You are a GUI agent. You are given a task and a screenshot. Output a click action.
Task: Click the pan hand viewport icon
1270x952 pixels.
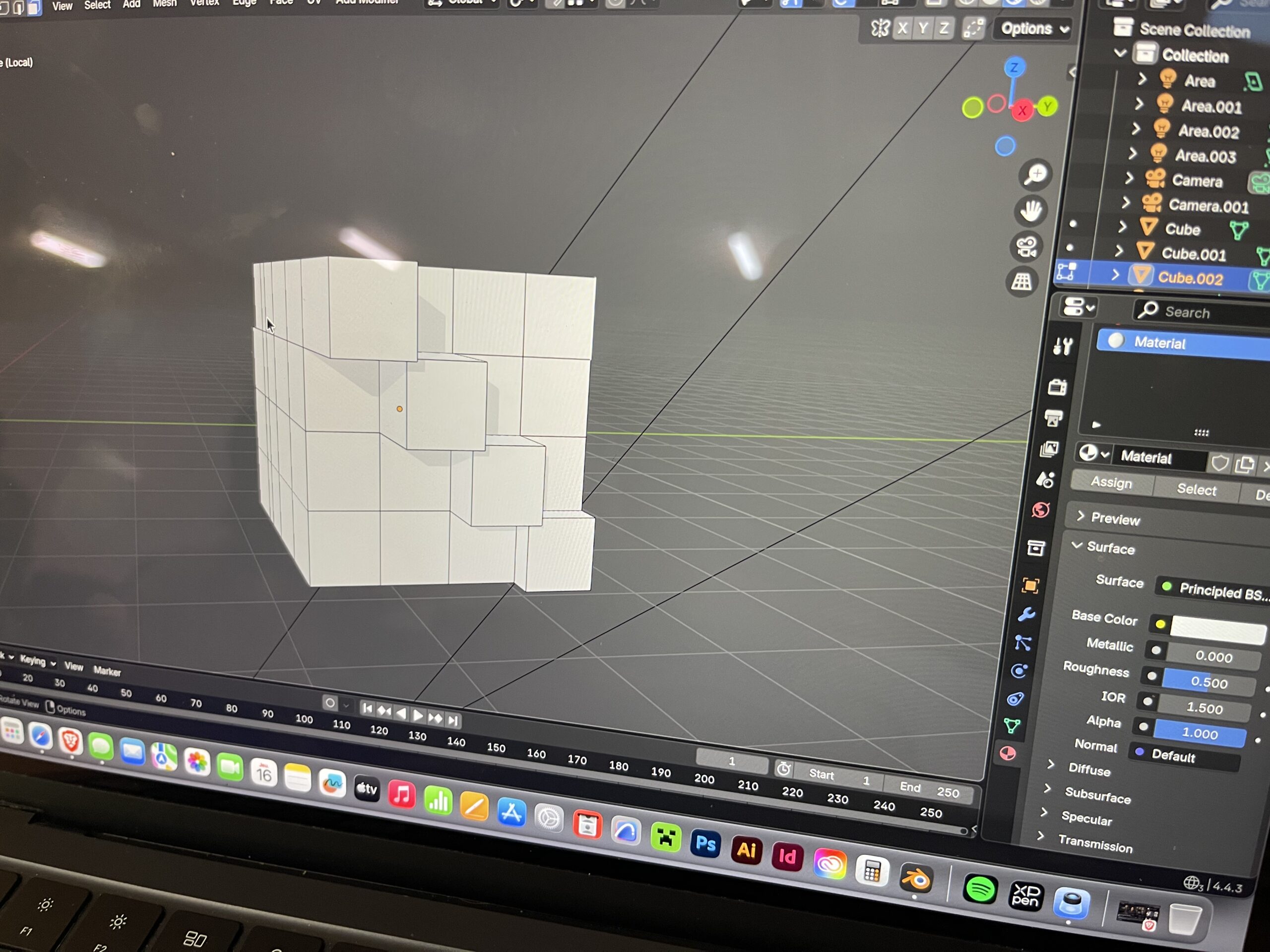tap(1031, 211)
